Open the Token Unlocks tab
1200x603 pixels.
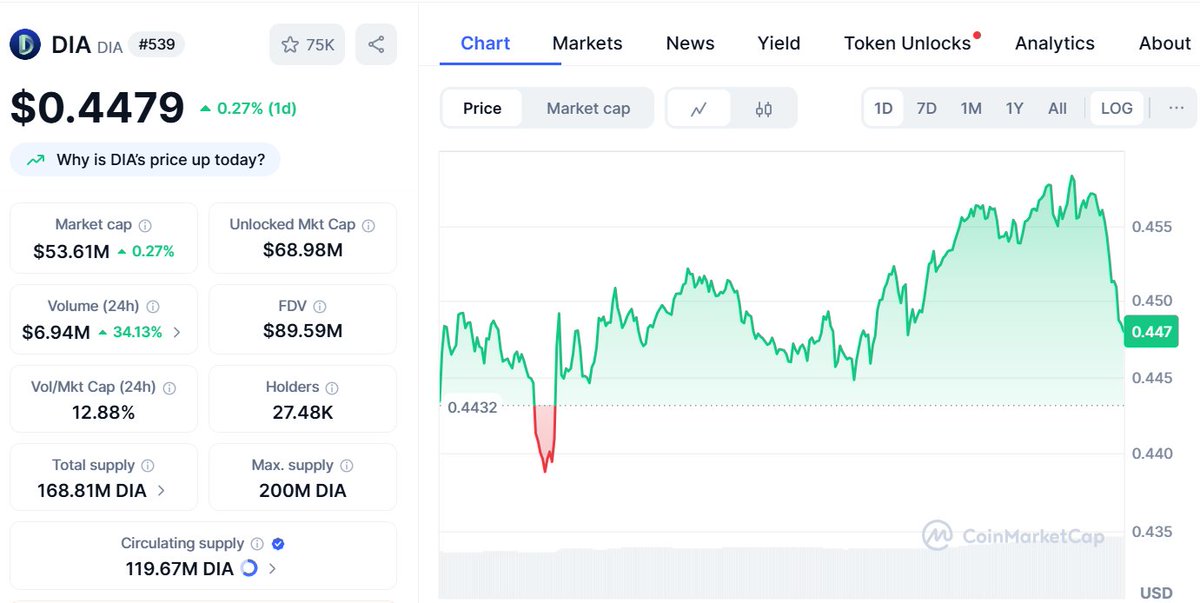908,43
